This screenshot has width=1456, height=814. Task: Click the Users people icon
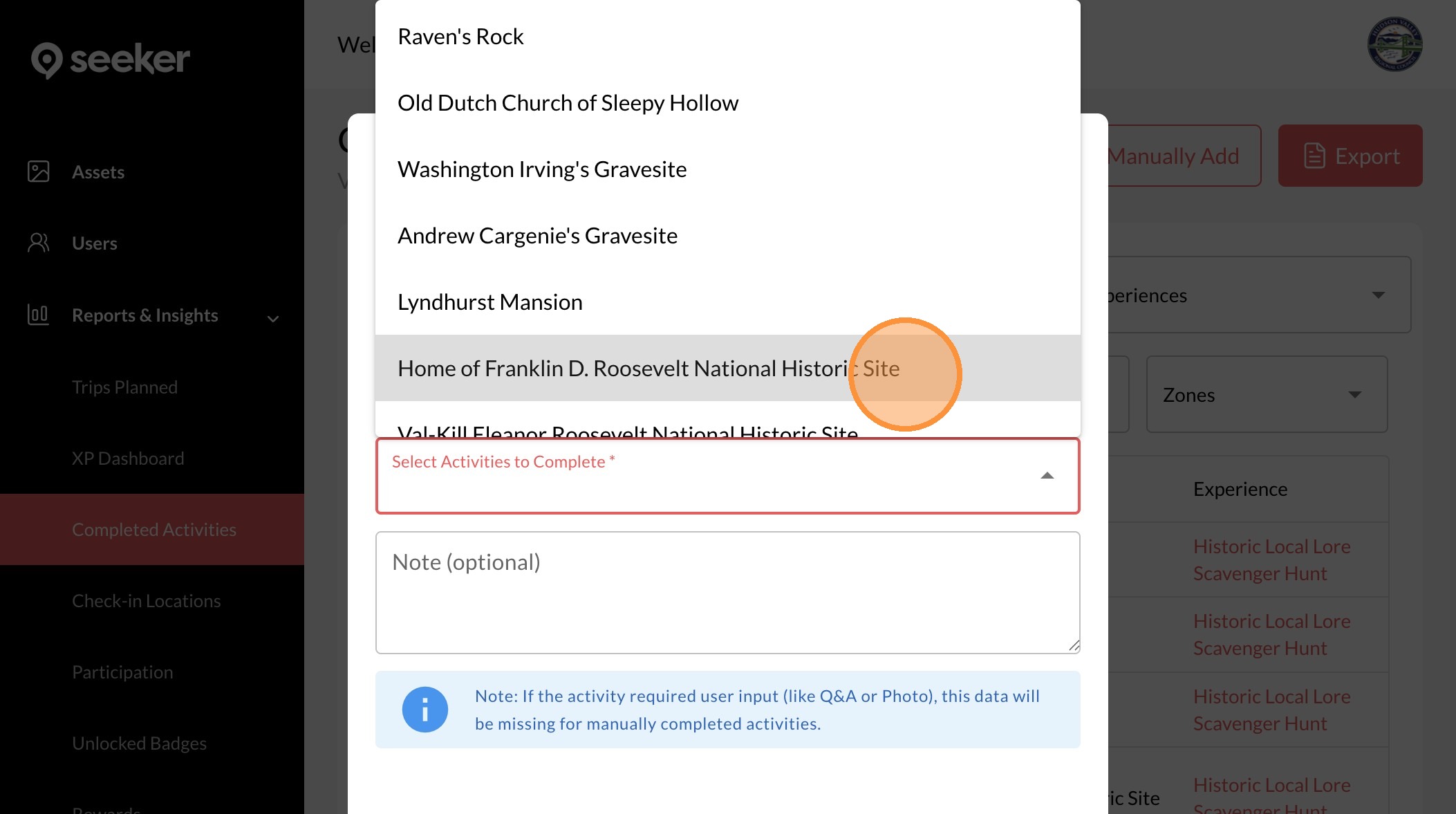(x=39, y=243)
